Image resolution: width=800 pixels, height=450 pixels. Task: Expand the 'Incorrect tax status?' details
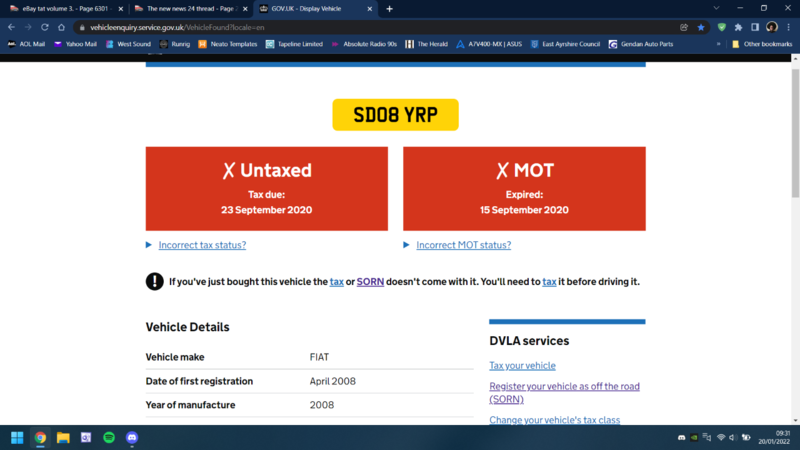coord(201,245)
